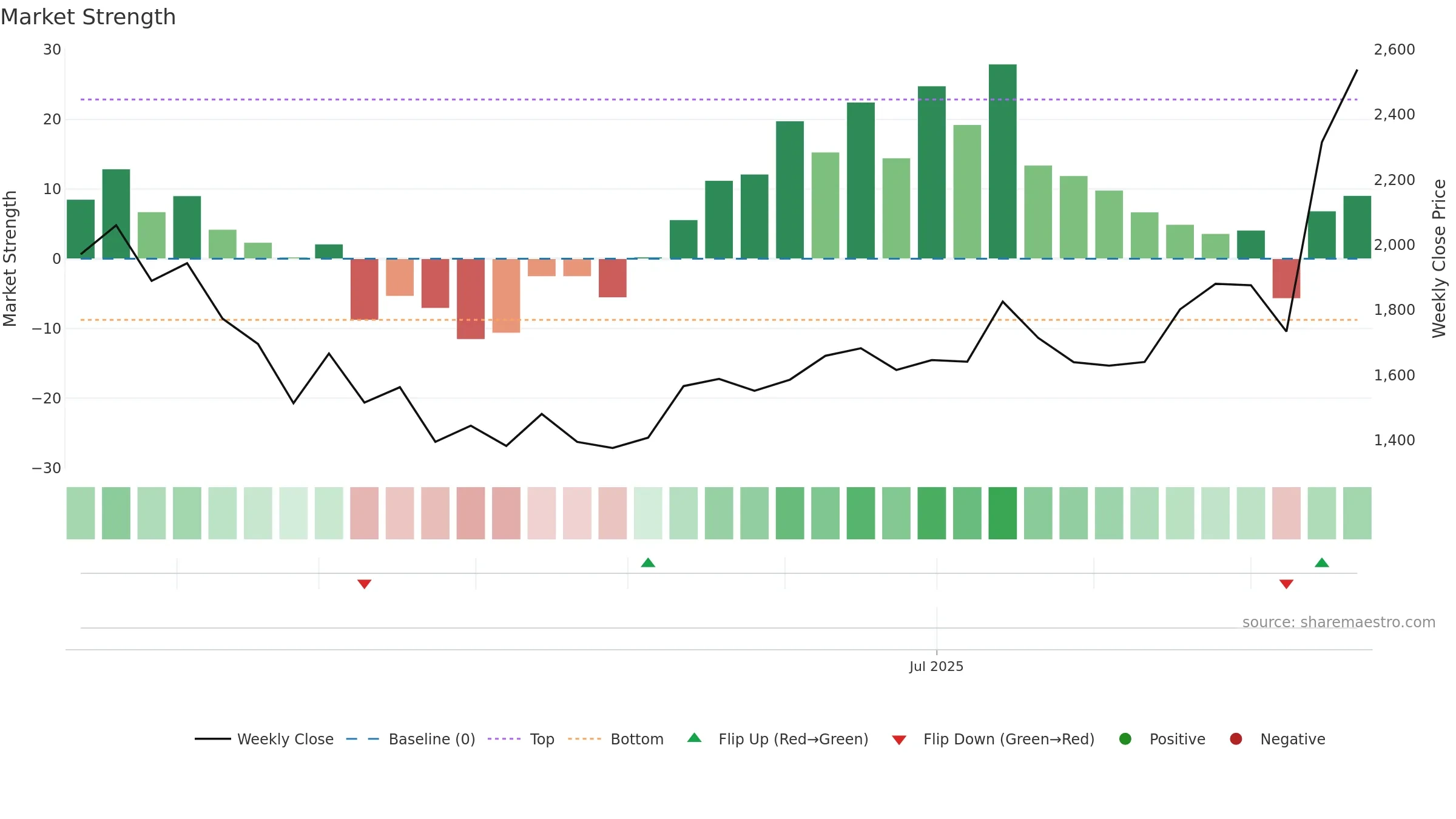
Task: Click the green Positive circle icon in the legend
Action: (x=1125, y=739)
